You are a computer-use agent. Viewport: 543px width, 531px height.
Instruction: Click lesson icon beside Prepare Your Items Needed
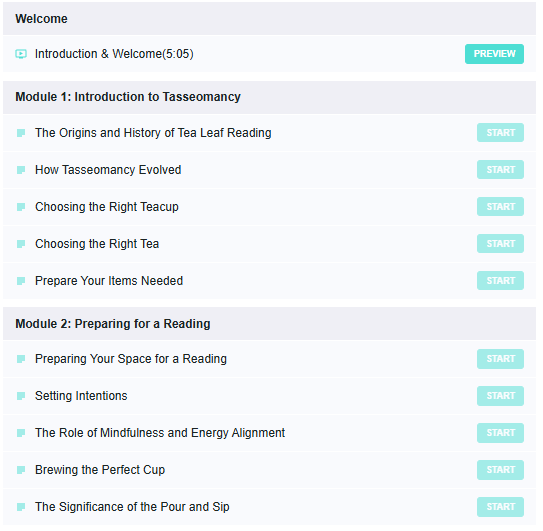point(21,281)
